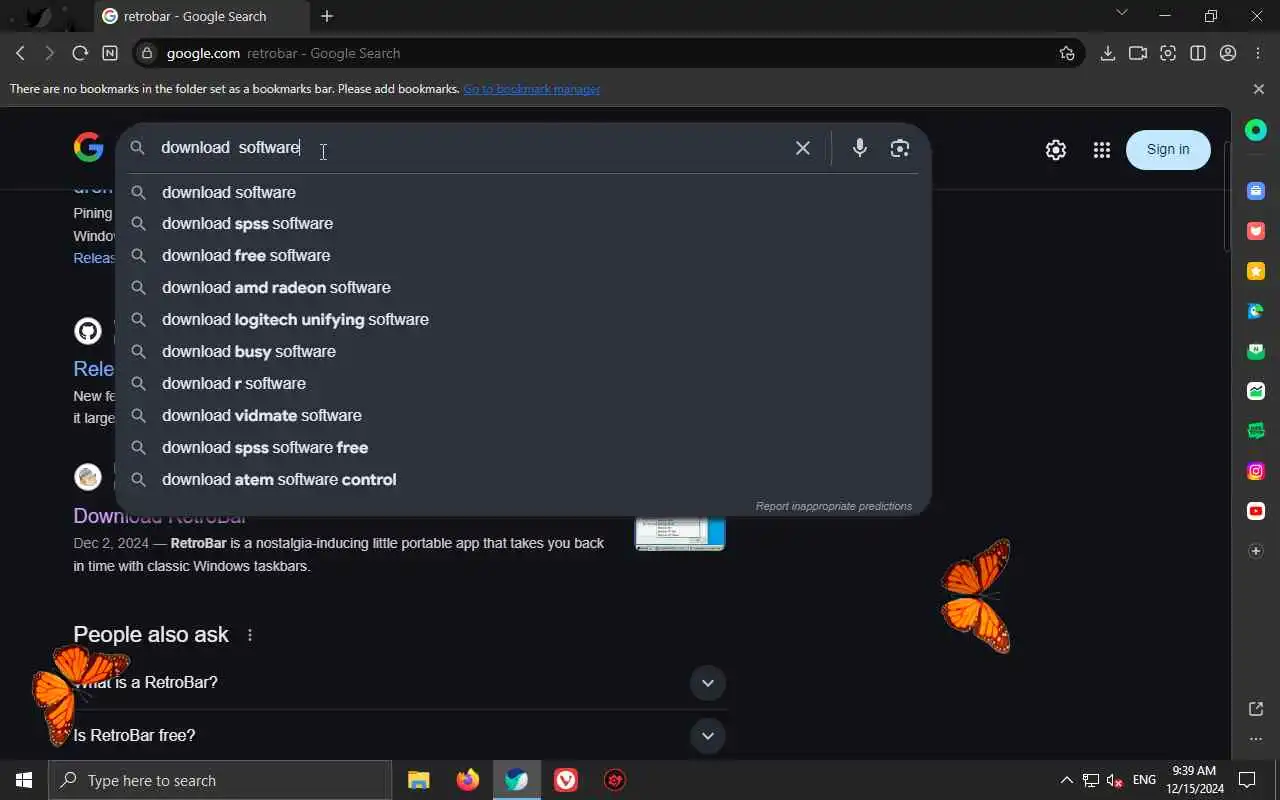This screenshot has height=800, width=1280.
Task: Expand the 'Is RetroBar free?' question
Action: pyautogui.click(x=399, y=736)
